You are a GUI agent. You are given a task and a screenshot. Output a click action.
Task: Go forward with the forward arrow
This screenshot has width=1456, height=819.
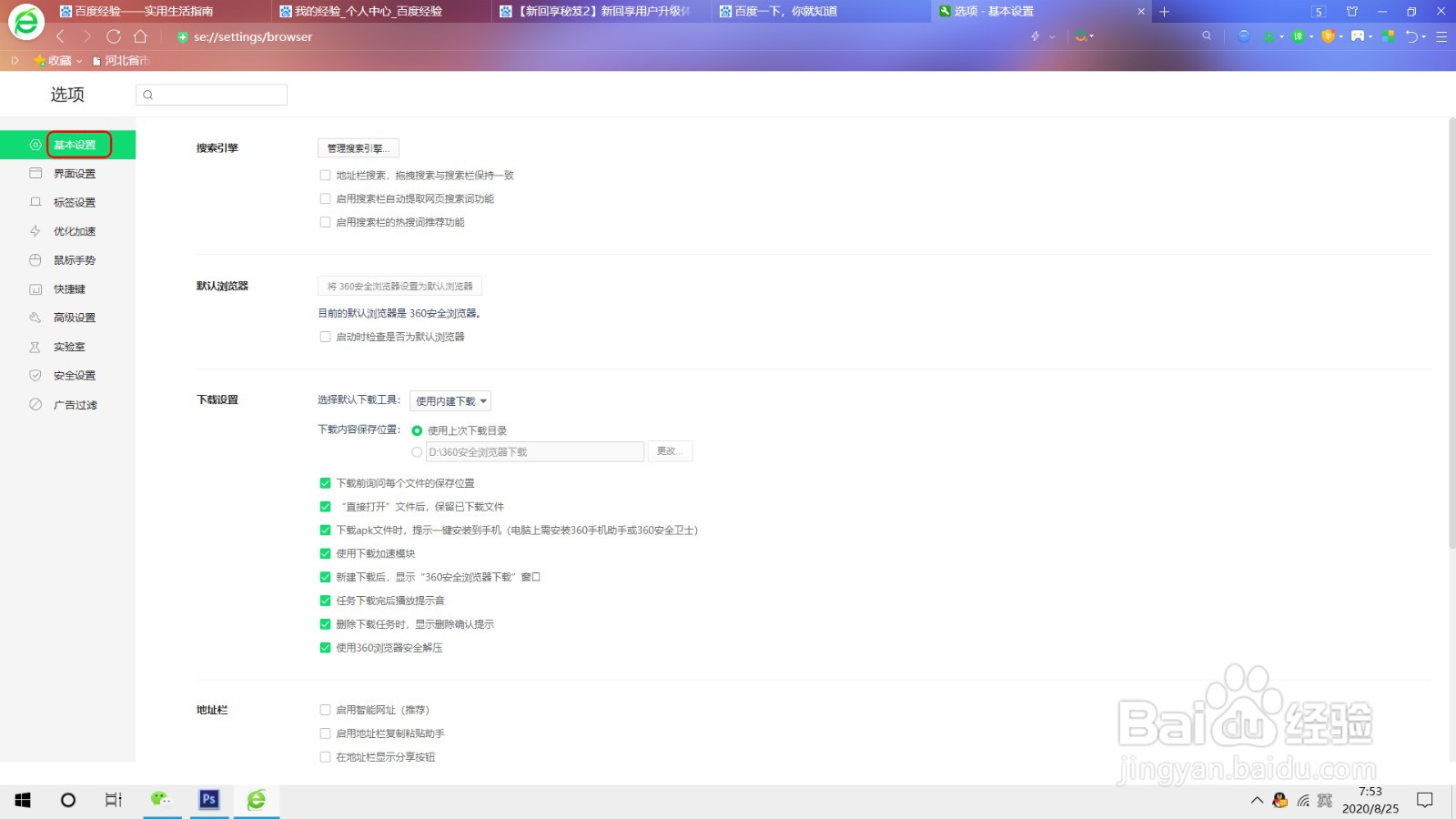point(87,36)
